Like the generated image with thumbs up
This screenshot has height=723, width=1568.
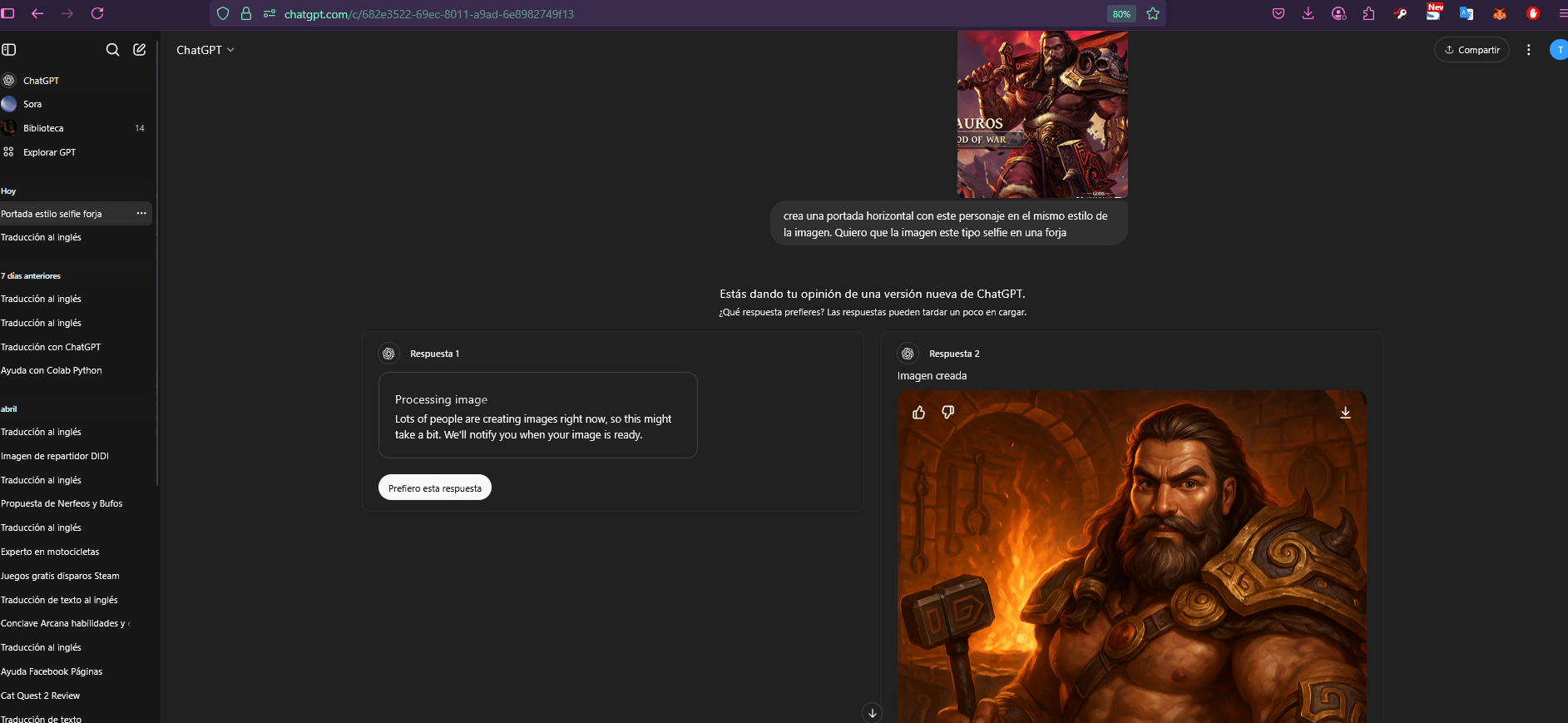pyautogui.click(x=919, y=413)
